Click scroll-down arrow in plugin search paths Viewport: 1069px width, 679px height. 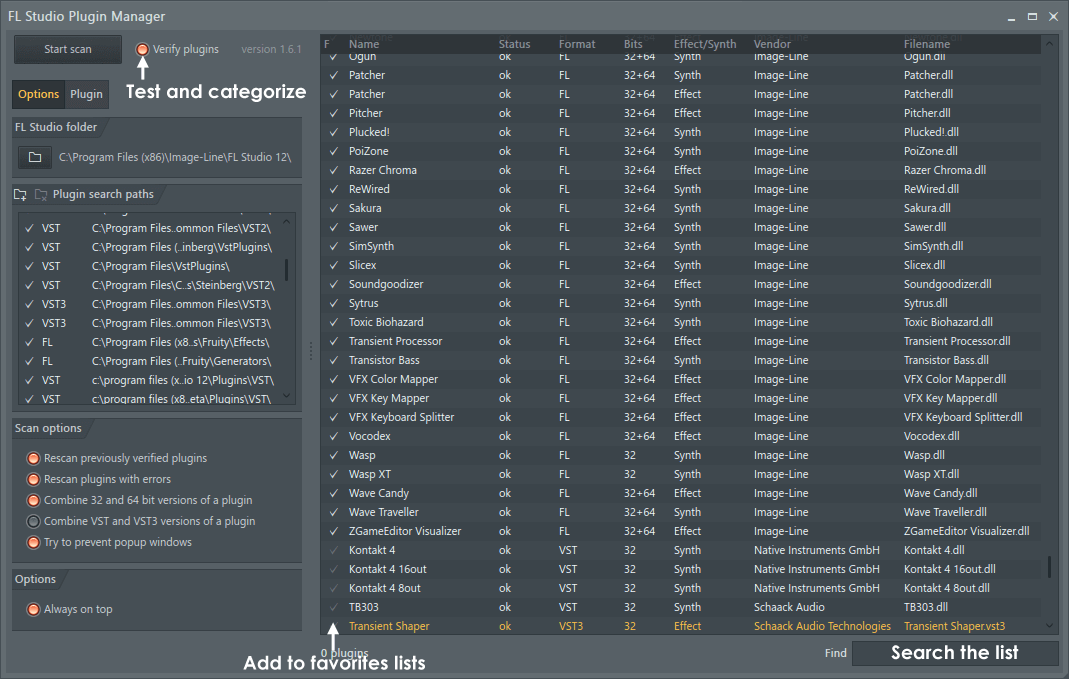[x=288, y=396]
